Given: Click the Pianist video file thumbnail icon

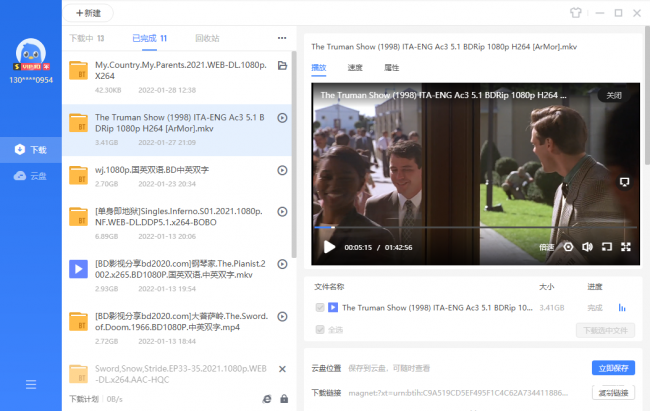Looking at the screenshot, I should click(78, 269).
